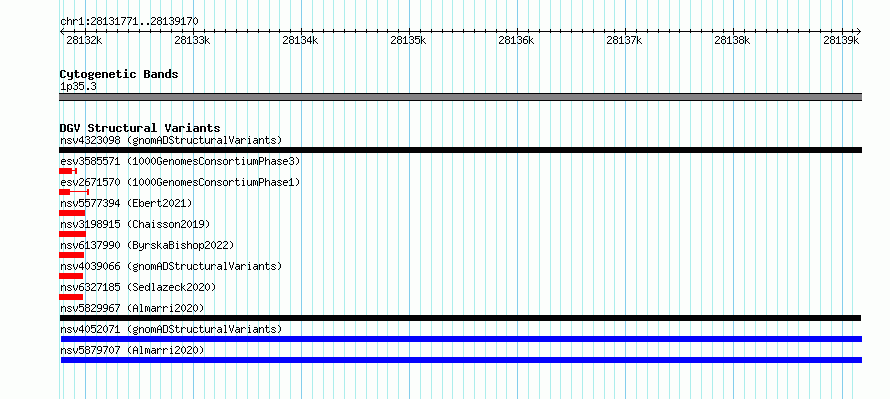Click the 28137k ruler tick label
Image resolution: width=890 pixels, height=399 pixels.
(x=624, y=40)
